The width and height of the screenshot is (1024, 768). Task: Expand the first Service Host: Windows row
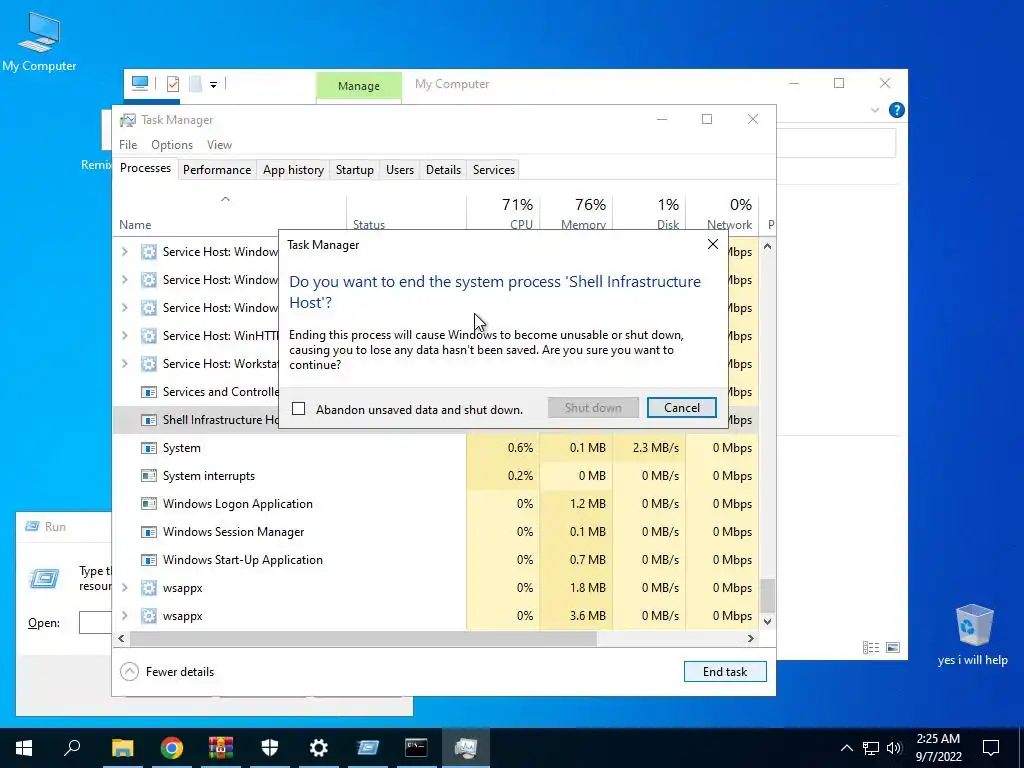tap(125, 251)
